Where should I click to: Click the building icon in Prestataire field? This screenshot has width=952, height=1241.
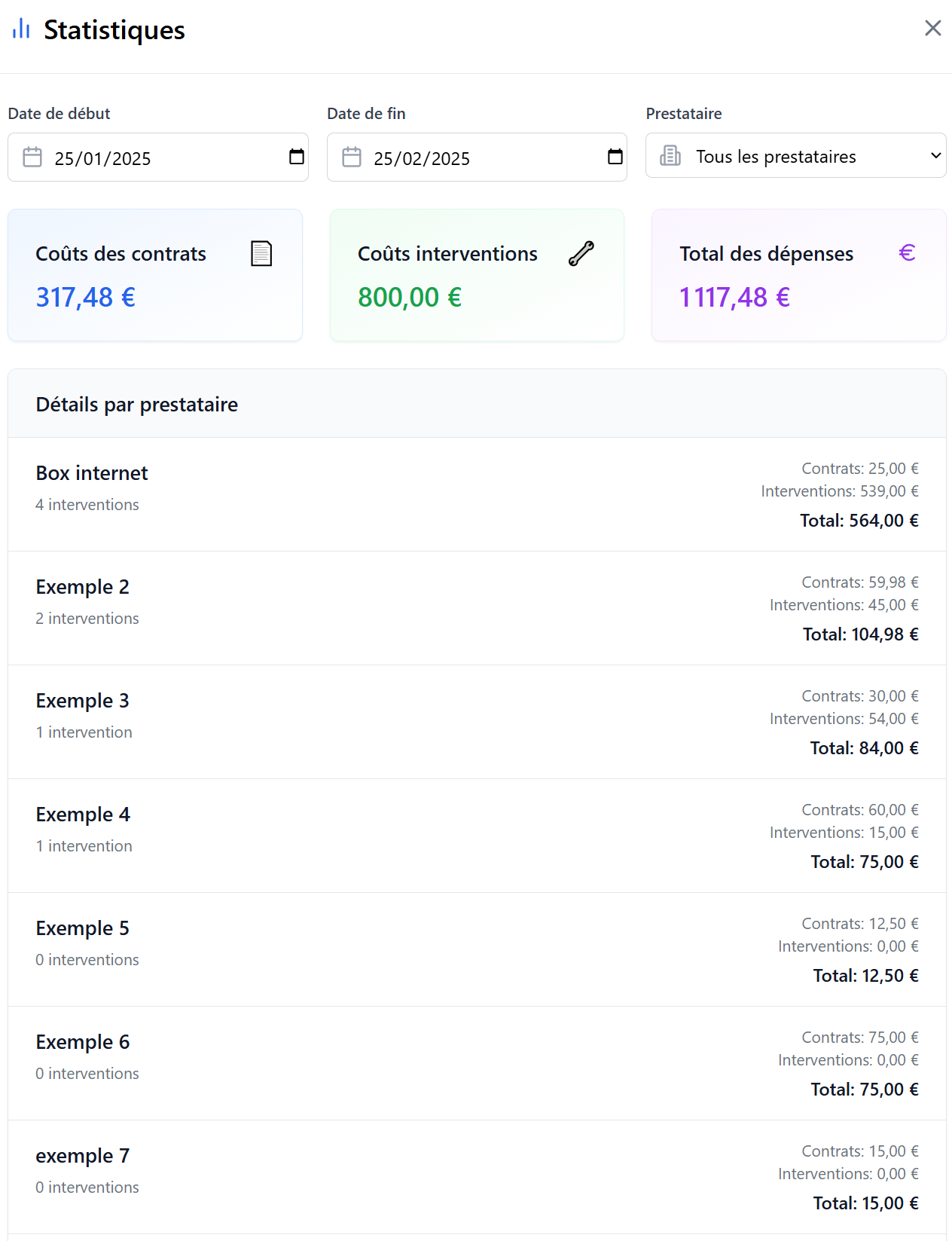point(670,156)
